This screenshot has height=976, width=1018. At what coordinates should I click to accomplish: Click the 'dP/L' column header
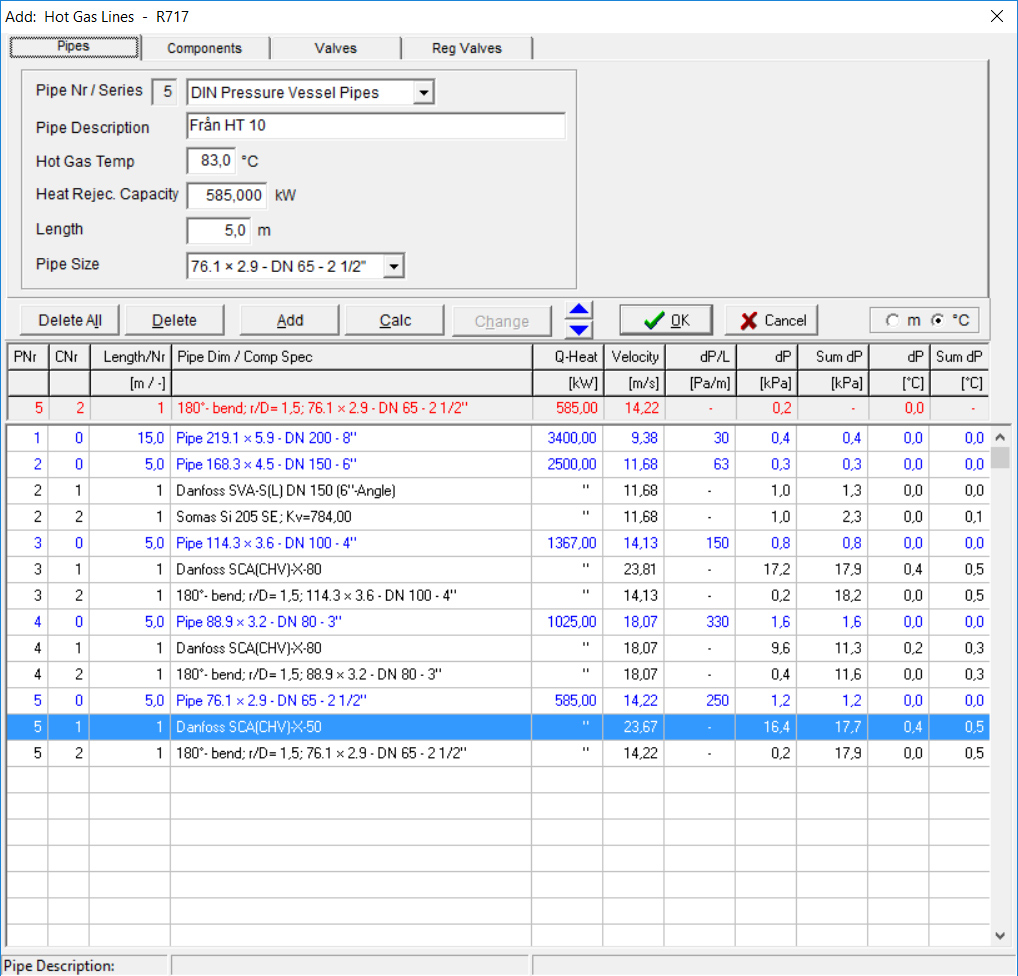pos(701,357)
